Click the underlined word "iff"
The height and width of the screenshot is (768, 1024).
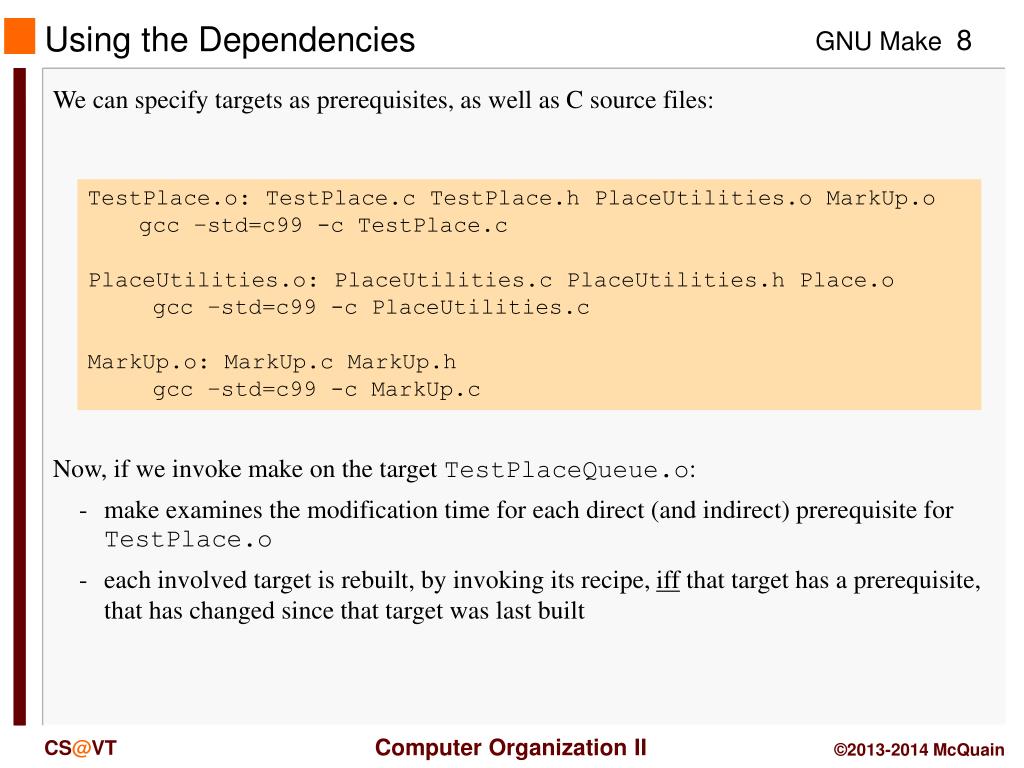tap(667, 580)
